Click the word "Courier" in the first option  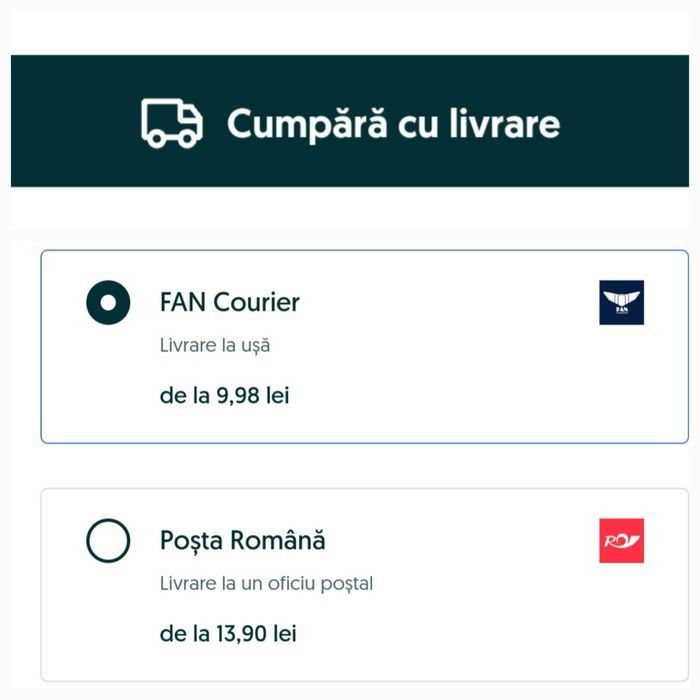[x=255, y=302]
